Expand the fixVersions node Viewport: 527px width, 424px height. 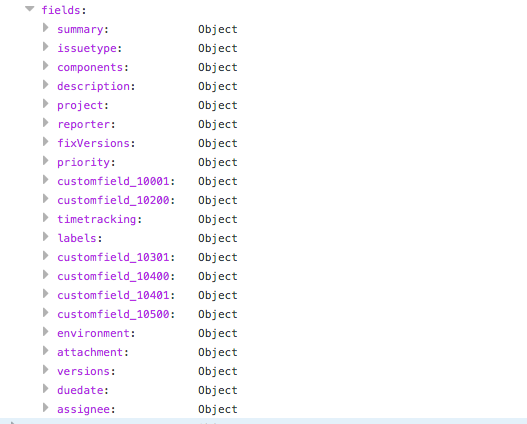pyautogui.click(x=46, y=141)
